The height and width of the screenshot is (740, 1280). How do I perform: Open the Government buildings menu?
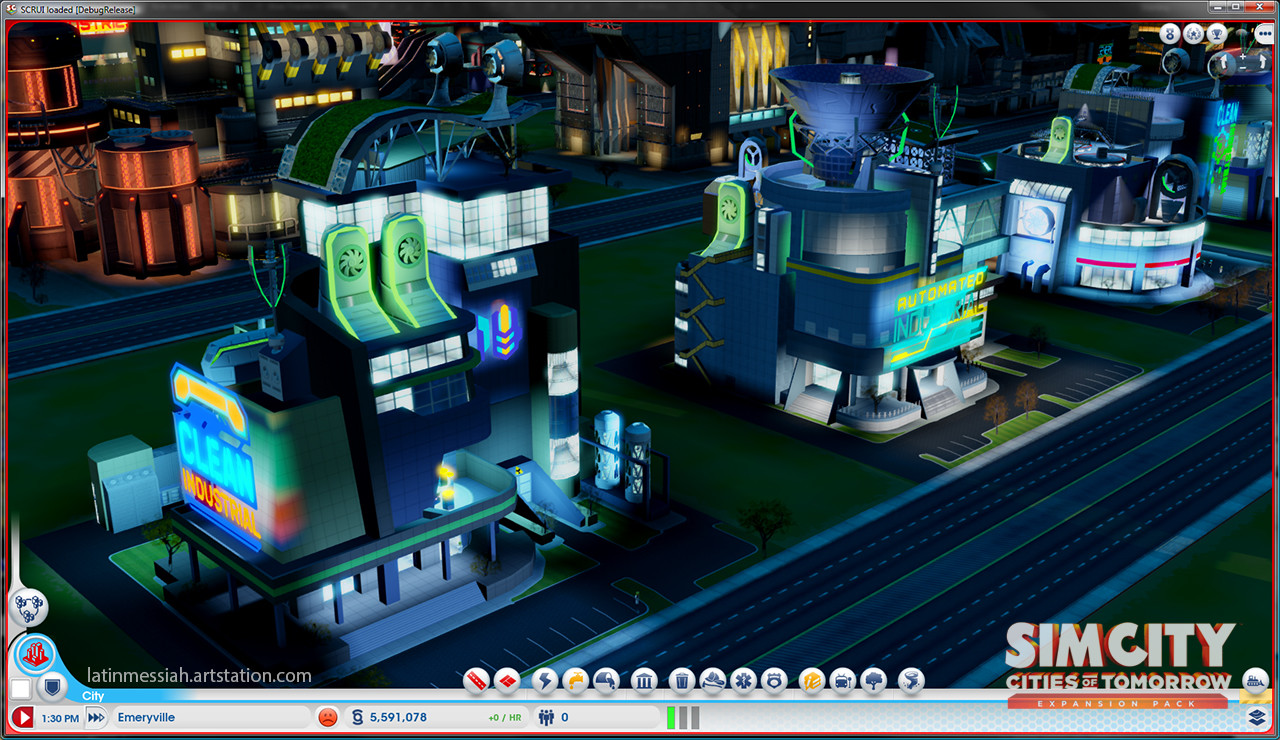644,681
